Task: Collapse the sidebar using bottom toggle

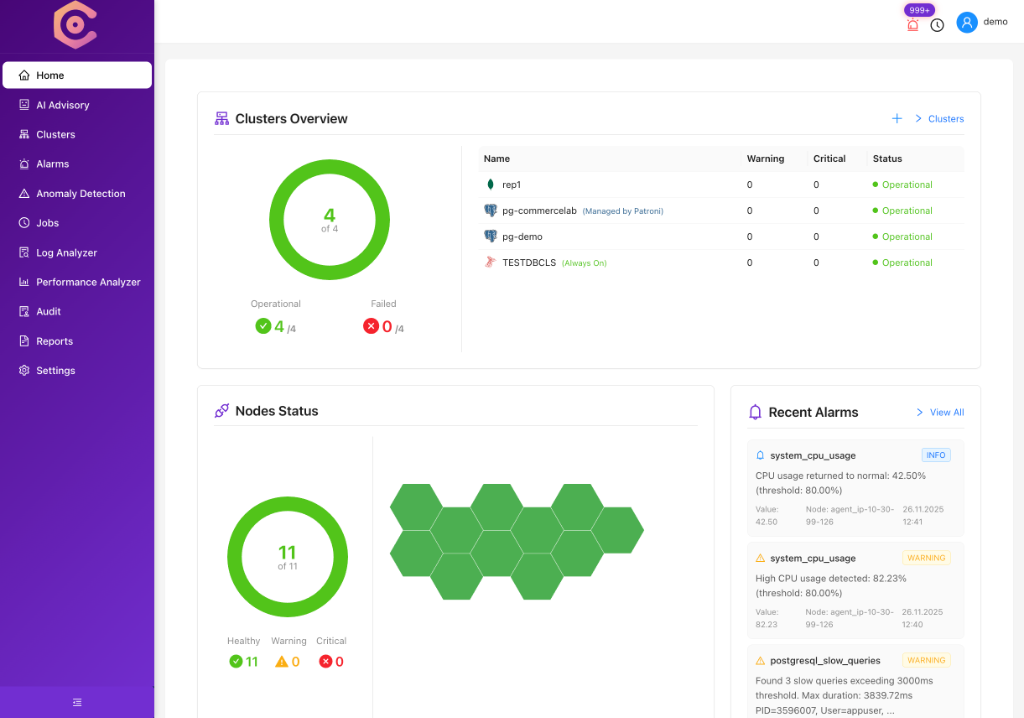Action: coord(77,703)
